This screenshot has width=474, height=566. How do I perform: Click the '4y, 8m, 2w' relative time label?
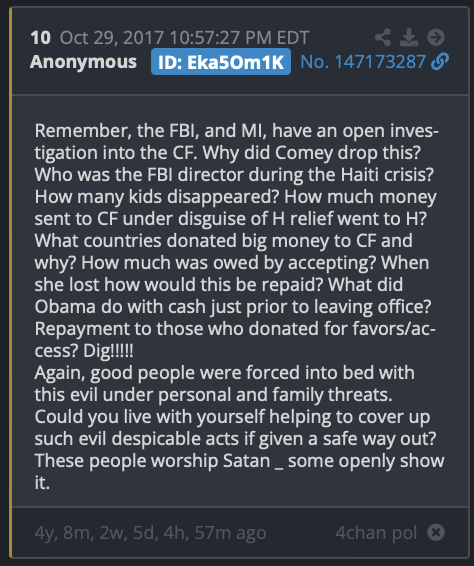point(150,533)
